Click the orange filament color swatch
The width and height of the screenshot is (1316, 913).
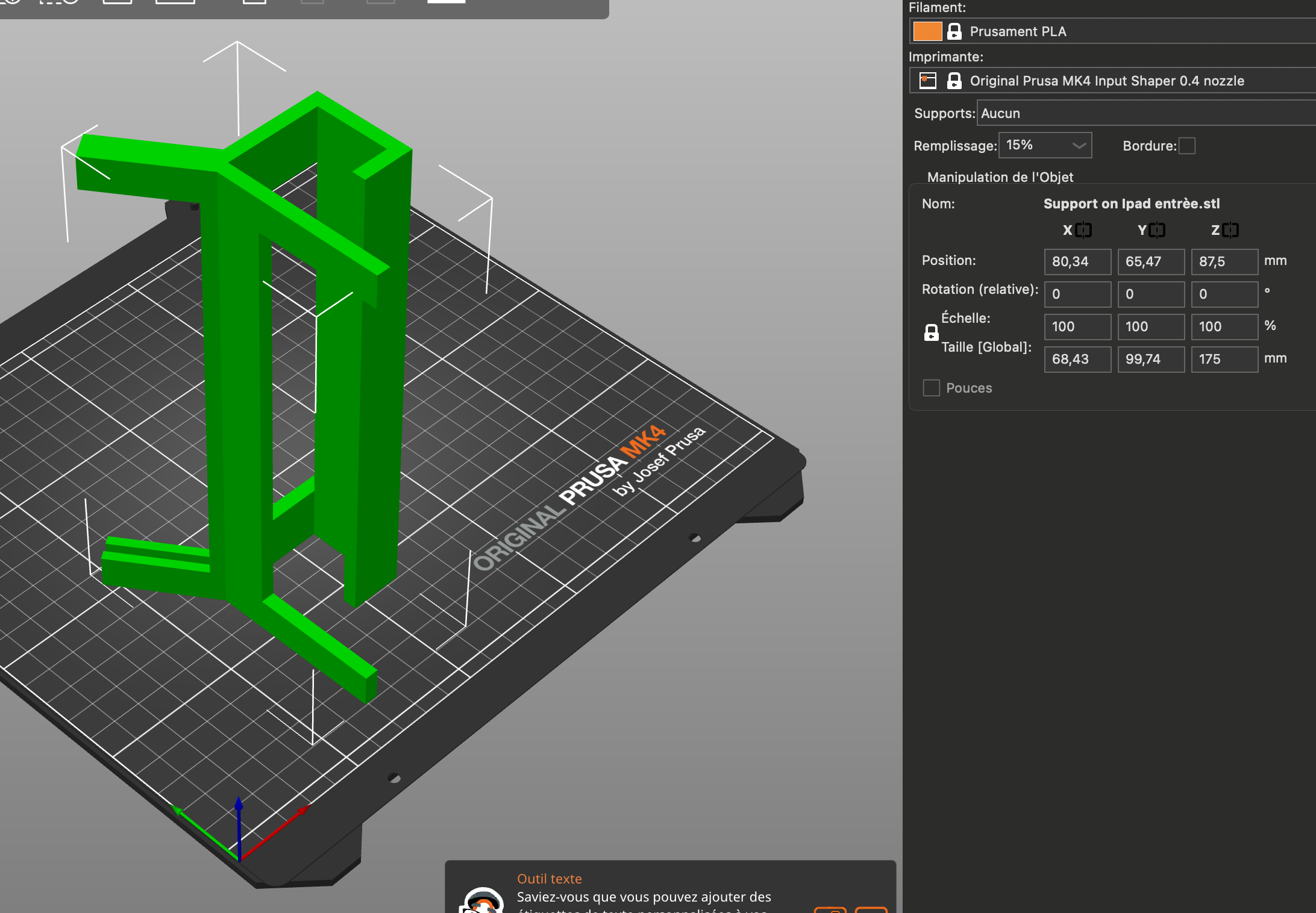tap(927, 31)
